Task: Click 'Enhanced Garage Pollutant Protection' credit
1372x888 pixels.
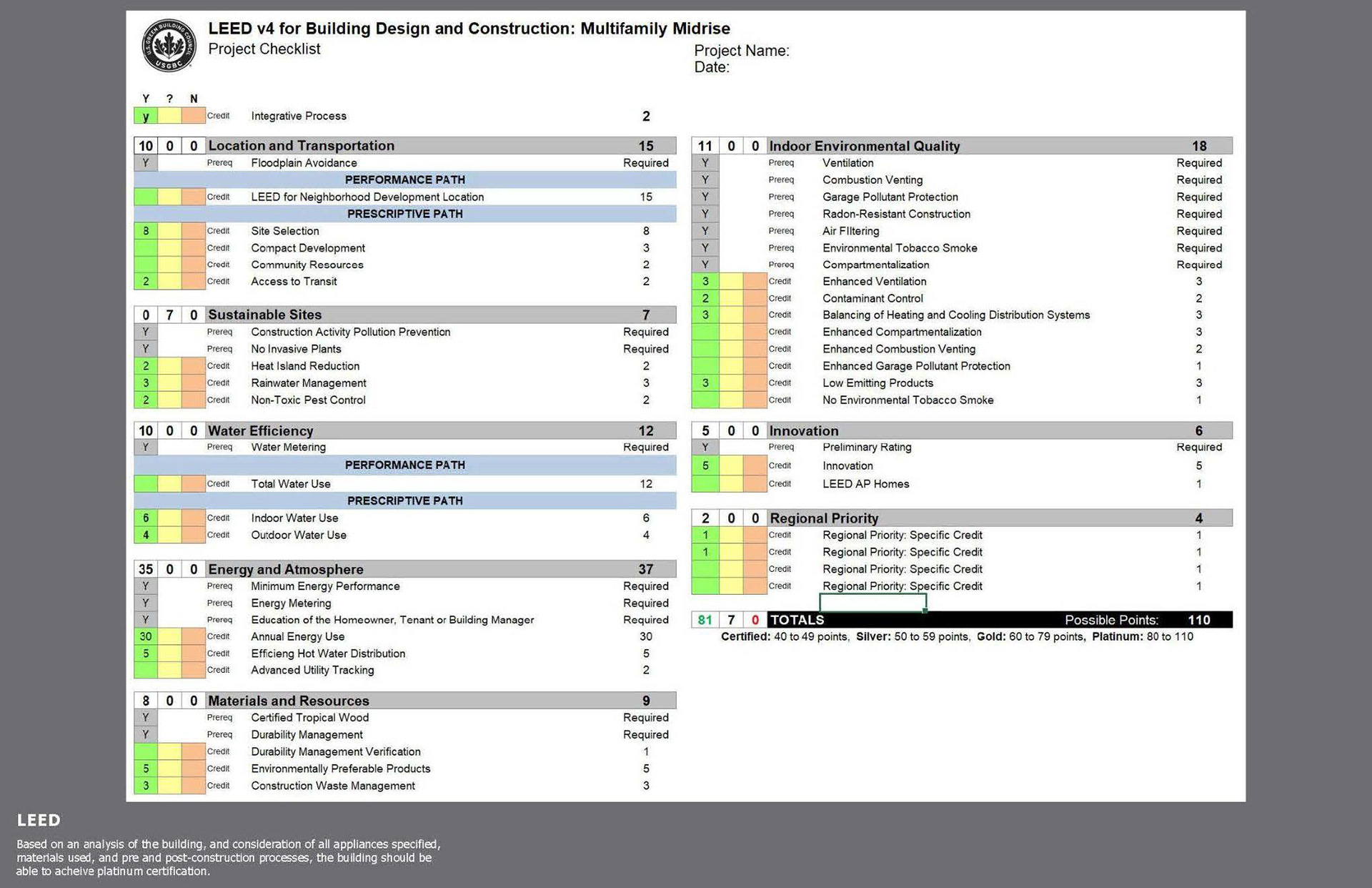Action: (916, 366)
